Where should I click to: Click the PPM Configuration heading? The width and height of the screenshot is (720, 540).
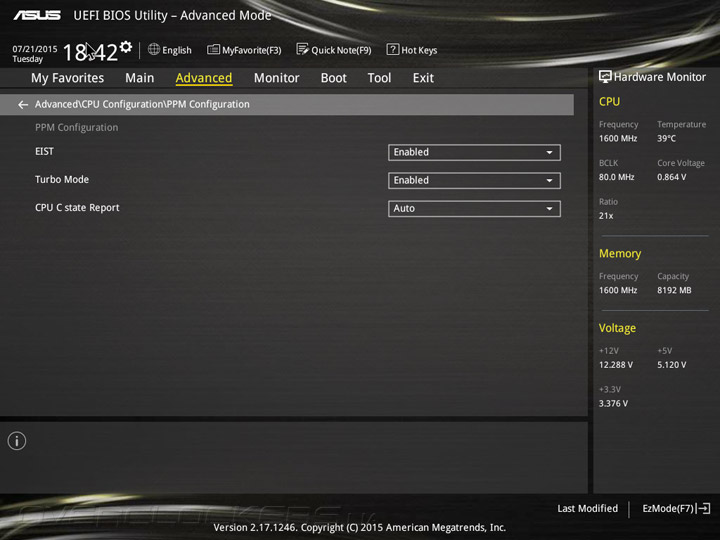pyautogui.click(x=77, y=127)
